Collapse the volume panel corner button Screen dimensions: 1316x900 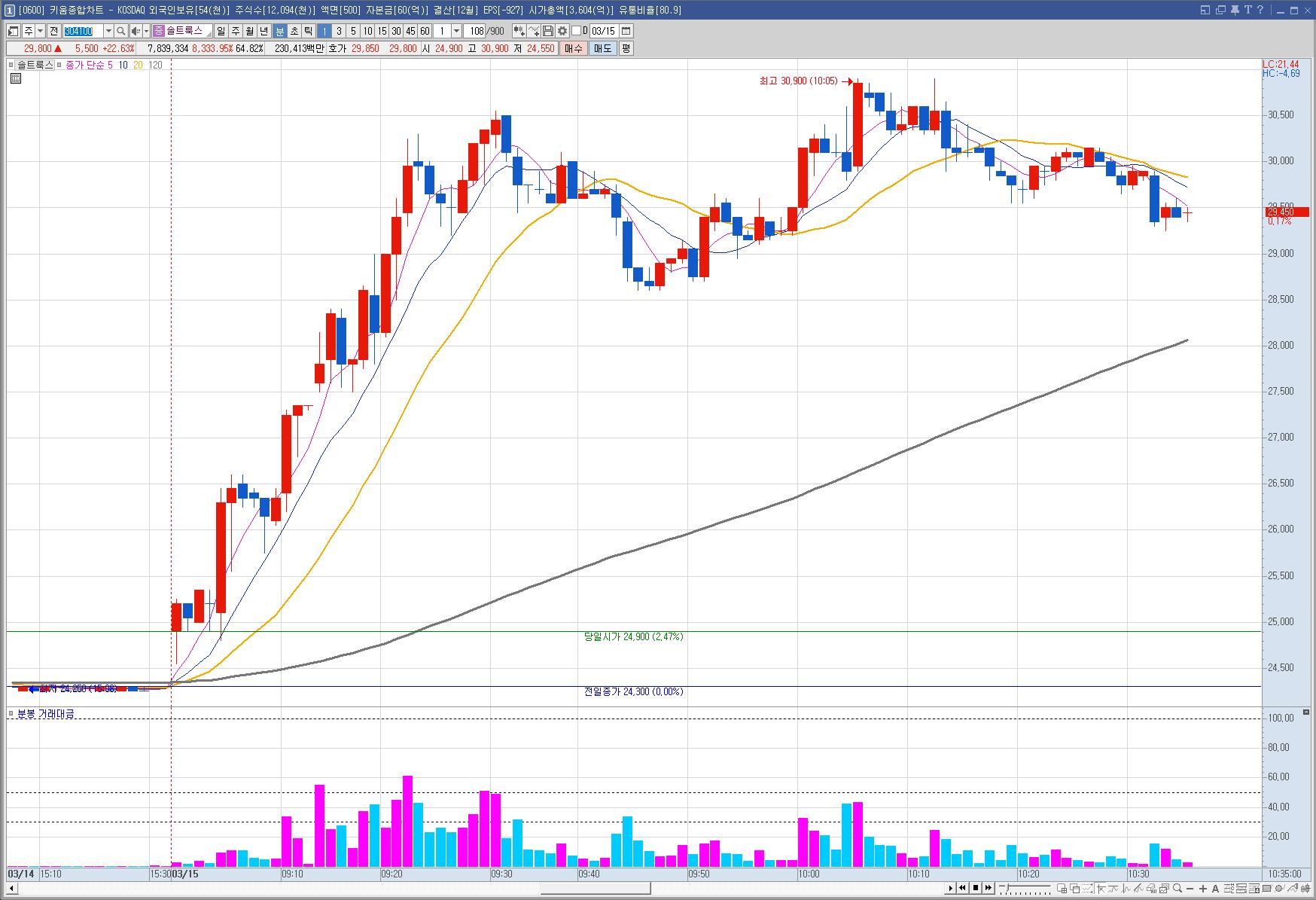(1306, 712)
